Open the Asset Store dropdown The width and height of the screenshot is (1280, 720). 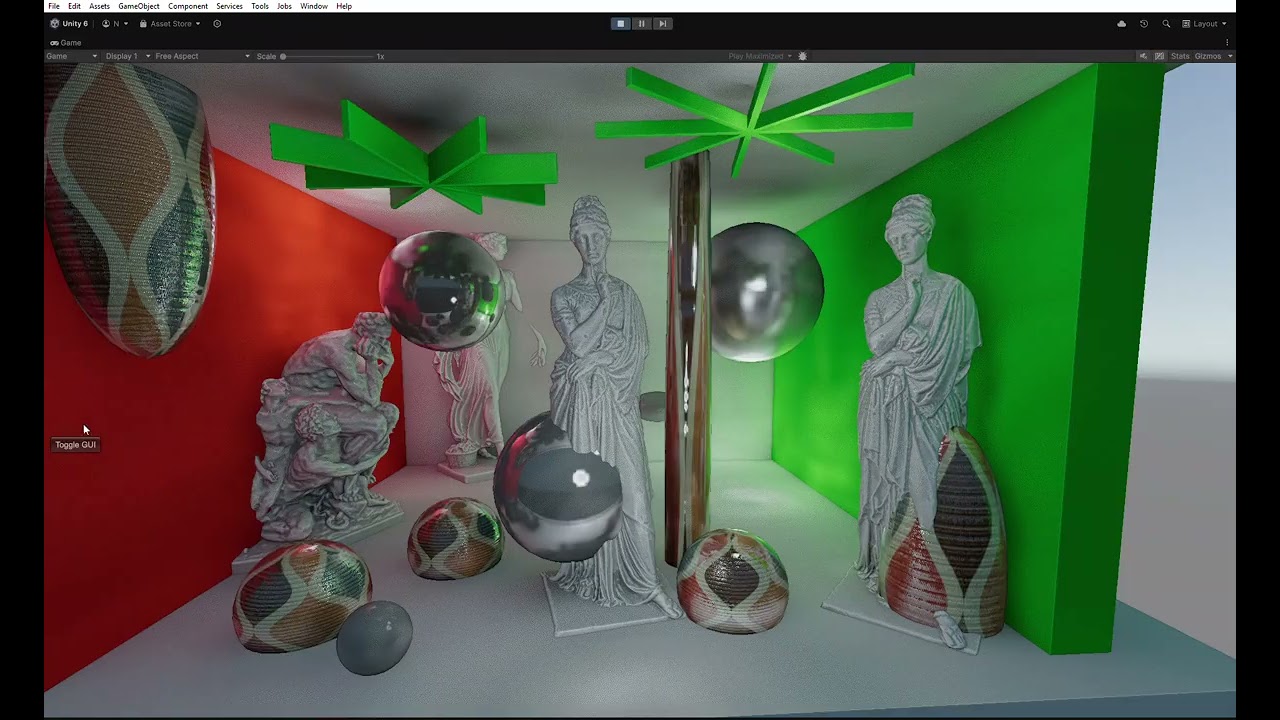tap(170, 23)
